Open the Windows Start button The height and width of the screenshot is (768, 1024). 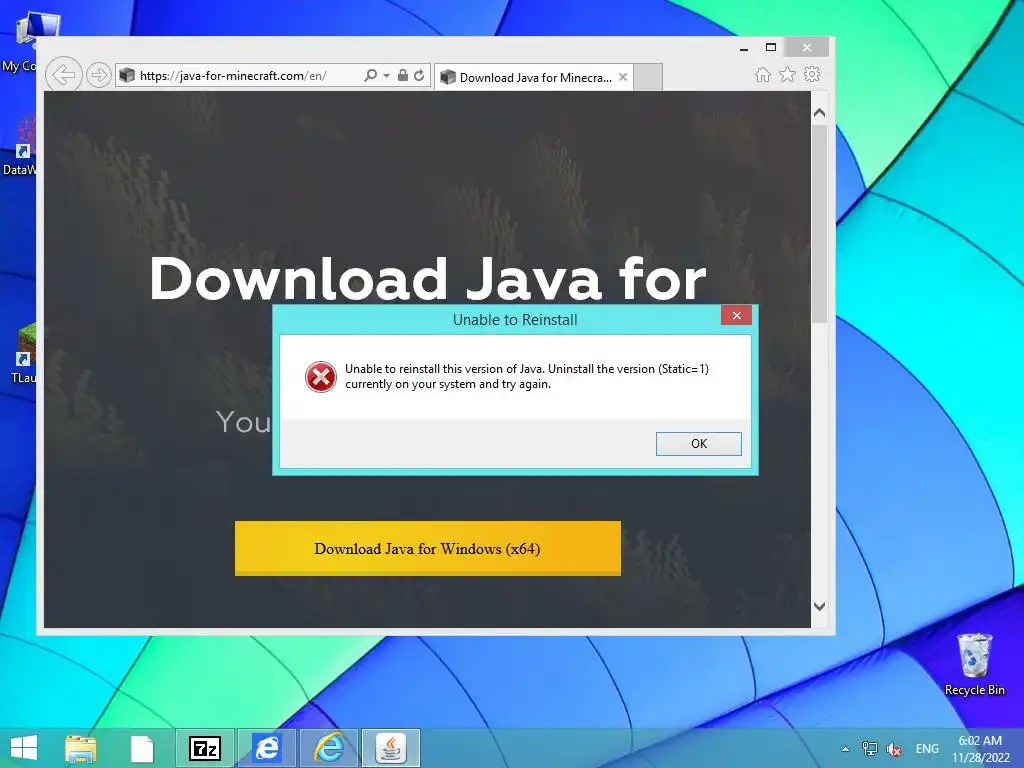pos(24,748)
